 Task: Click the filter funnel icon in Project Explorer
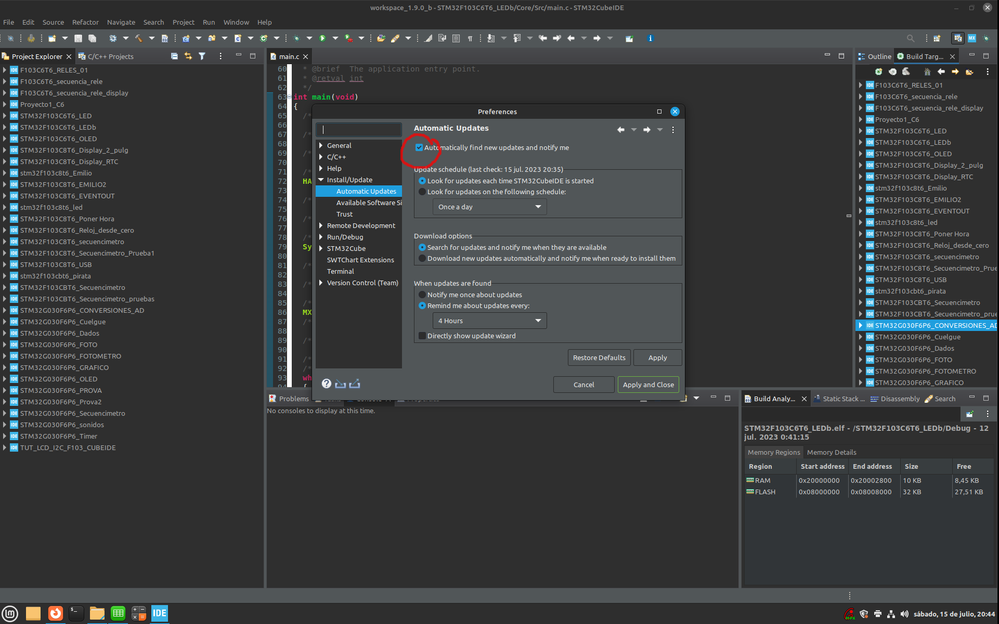(x=202, y=56)
